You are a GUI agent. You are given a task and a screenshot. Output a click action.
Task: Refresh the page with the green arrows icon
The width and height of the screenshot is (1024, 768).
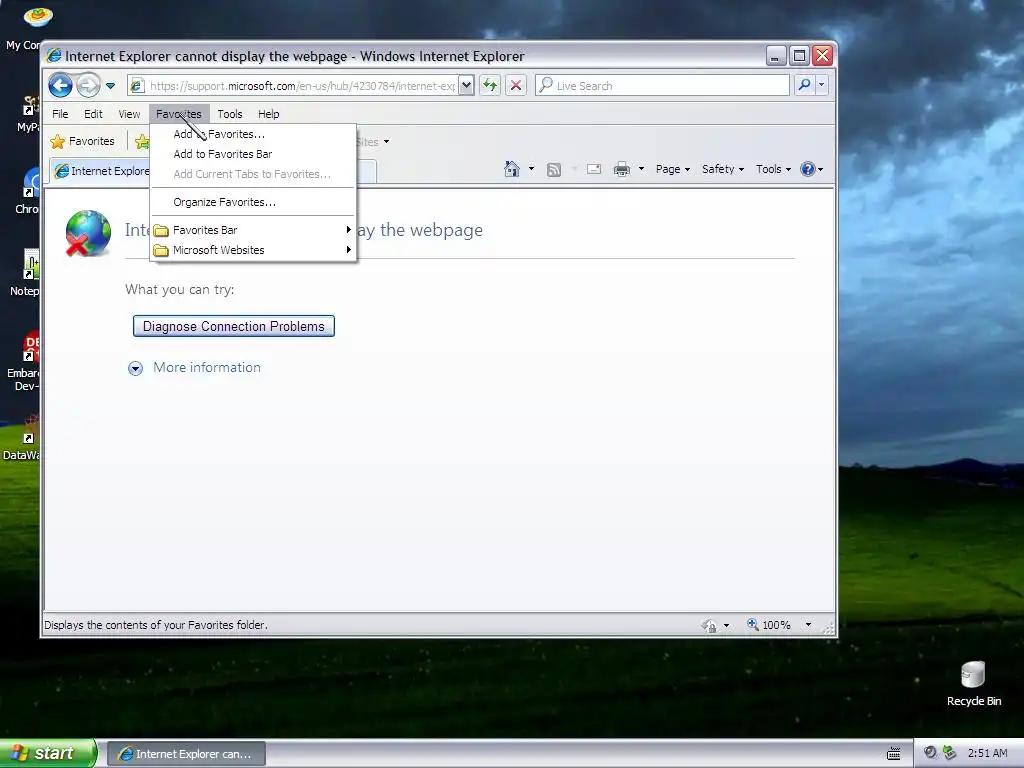490,86
